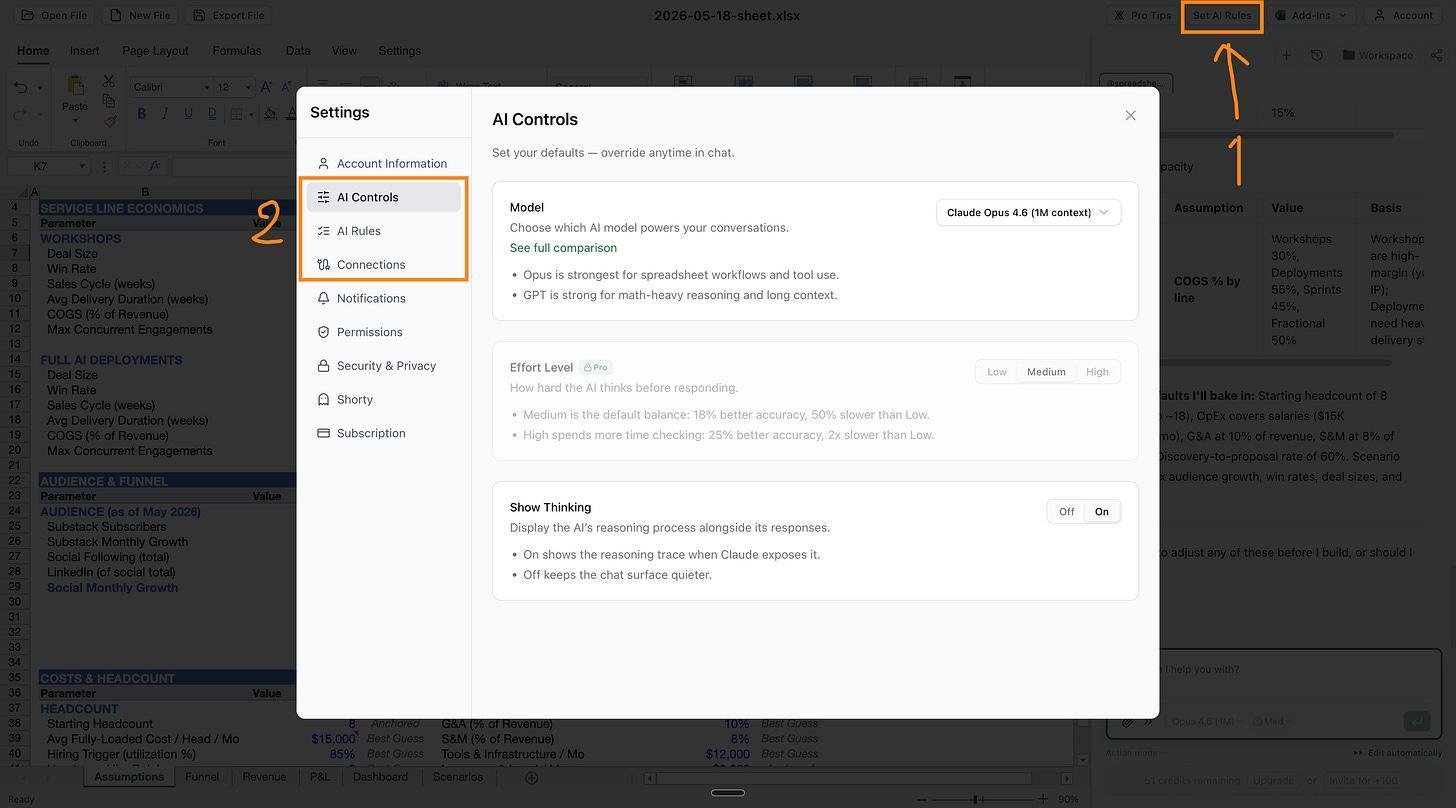Click the Format Painter brush icon
This screenshot has width=1456, height=808.
click(x=109, y=121)
